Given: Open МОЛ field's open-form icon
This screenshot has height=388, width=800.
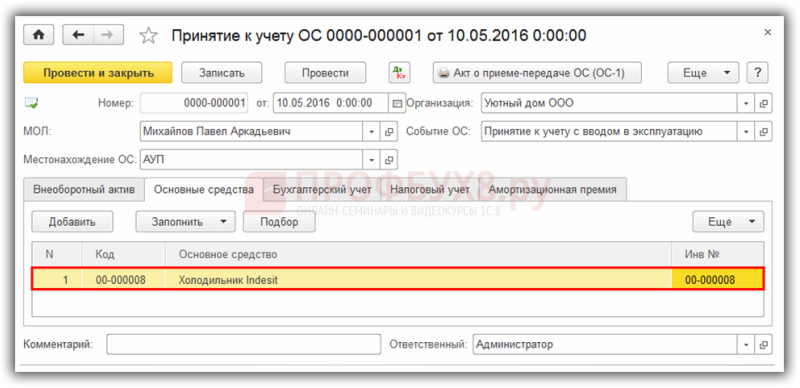Looking at the screenshot, I should pyautogui.click(x=389, y=132).
